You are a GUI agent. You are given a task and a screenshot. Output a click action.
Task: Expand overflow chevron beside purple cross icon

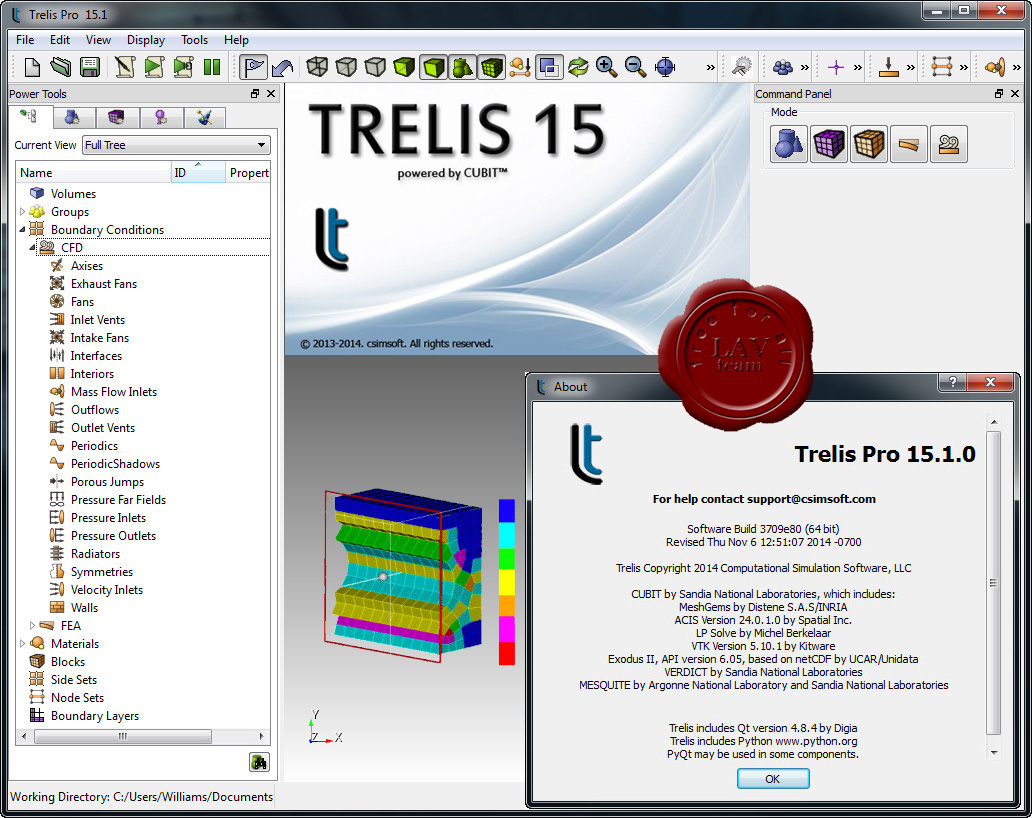coord(858,67)
